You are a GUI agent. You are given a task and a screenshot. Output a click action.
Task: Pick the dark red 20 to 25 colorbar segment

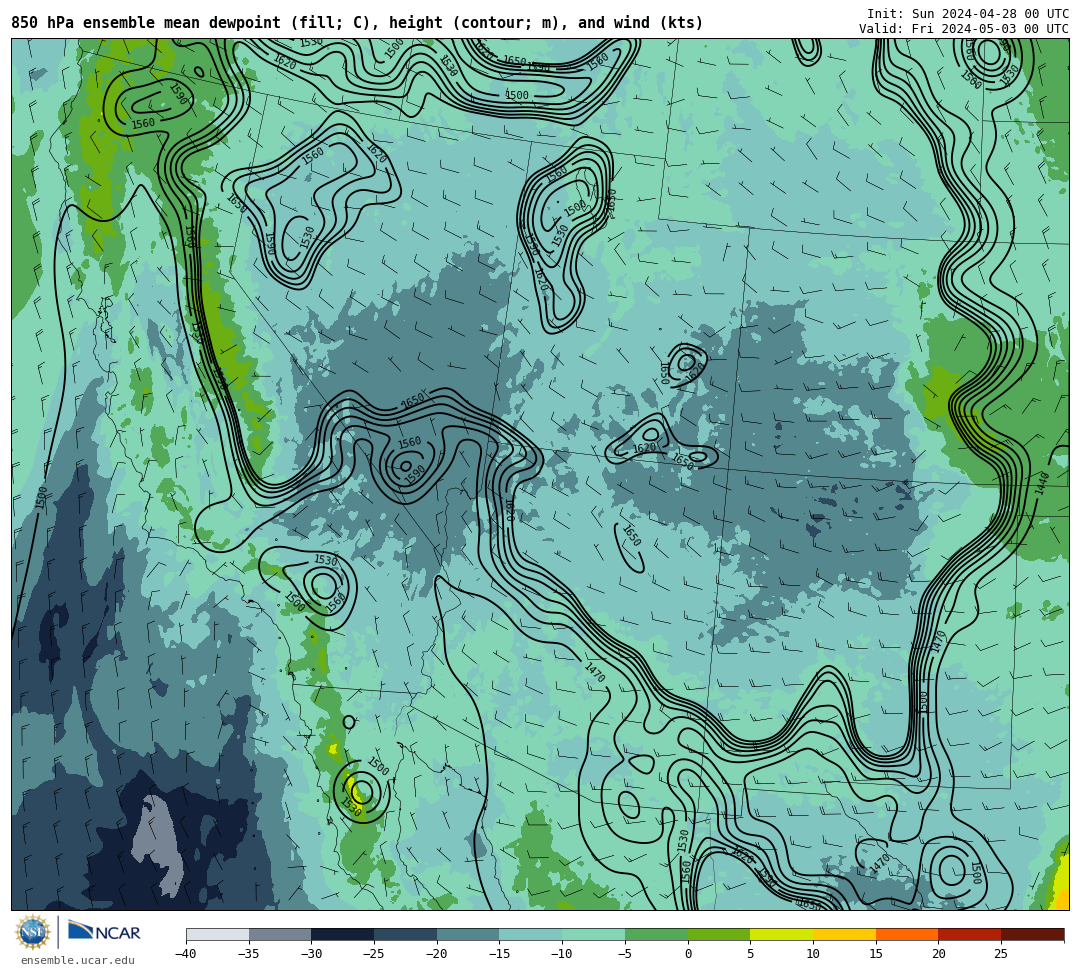coord(970,934)
